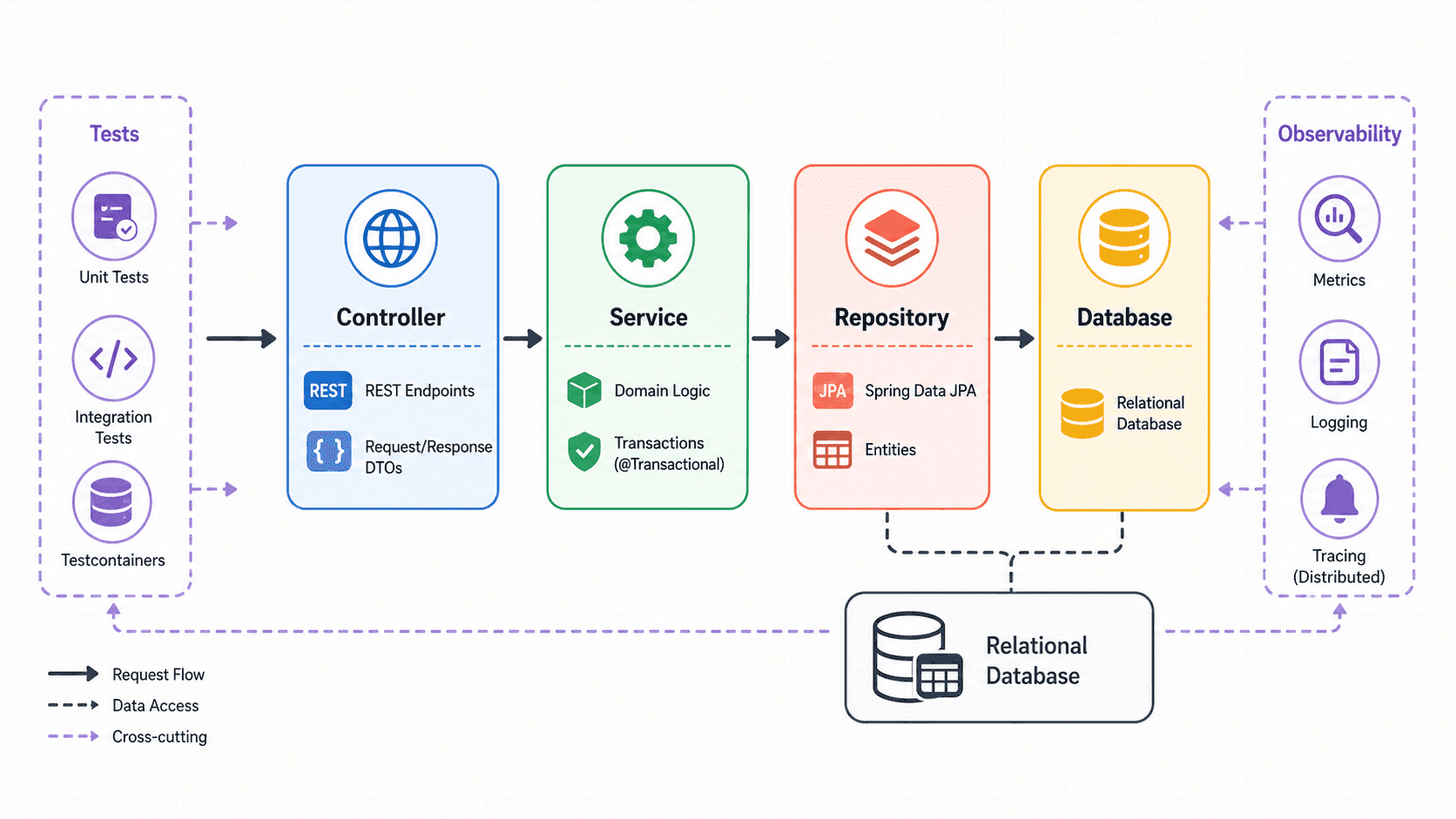Click the Repository title text
This screenshot has height=819, width=1456.
[892, 318]
